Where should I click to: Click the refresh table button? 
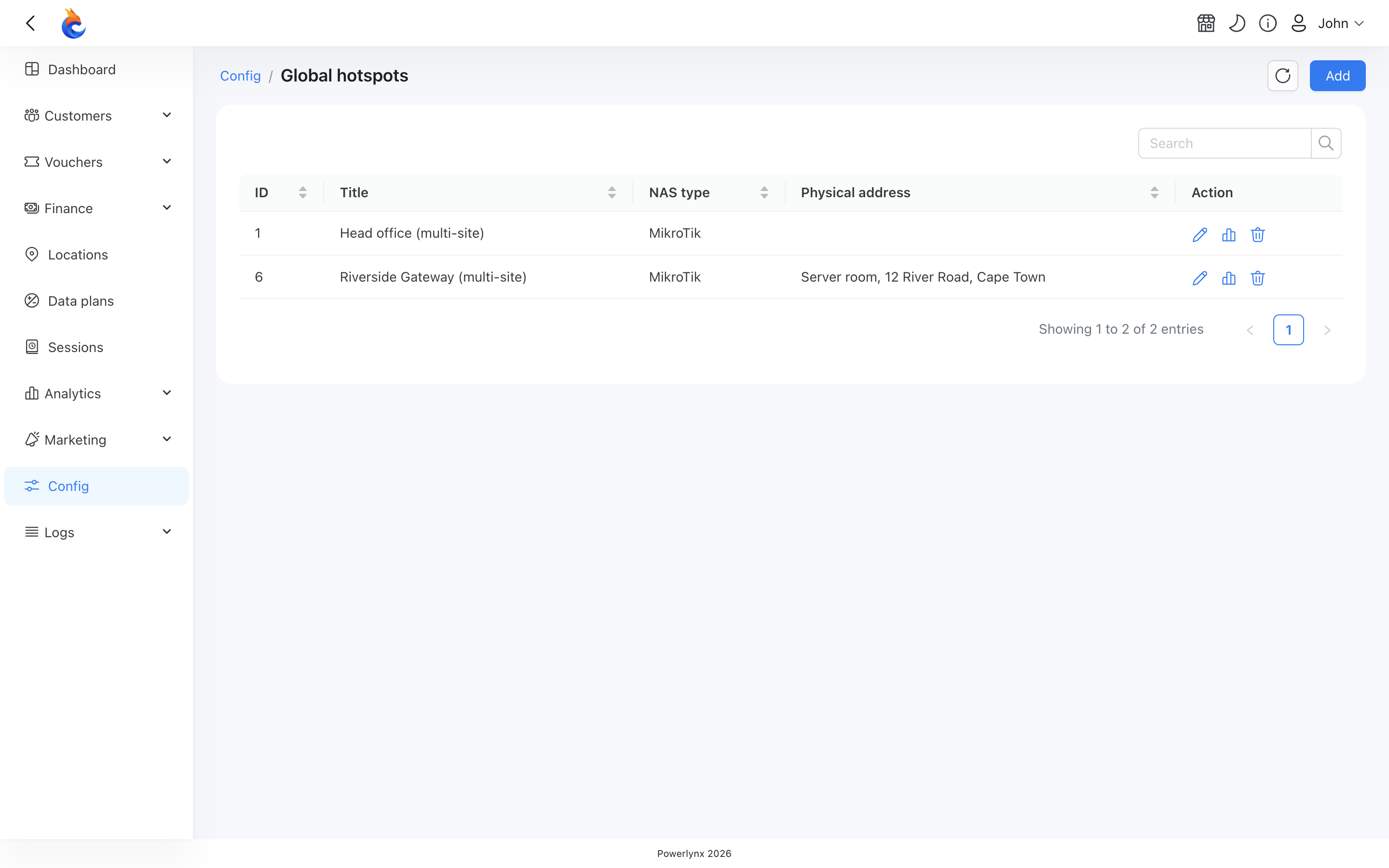coord(1282,76)
